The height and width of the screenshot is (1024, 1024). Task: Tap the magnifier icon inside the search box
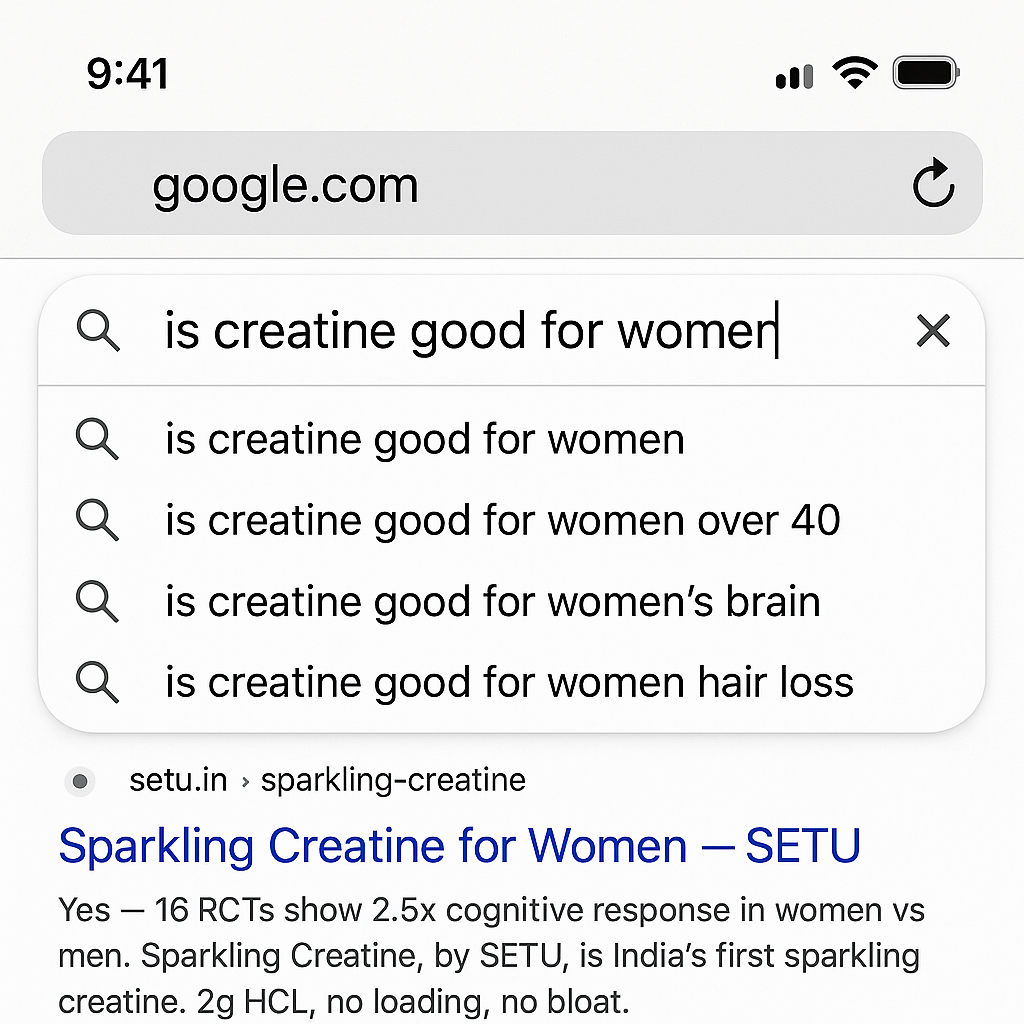pyautogui.click(x=98, y=330)
